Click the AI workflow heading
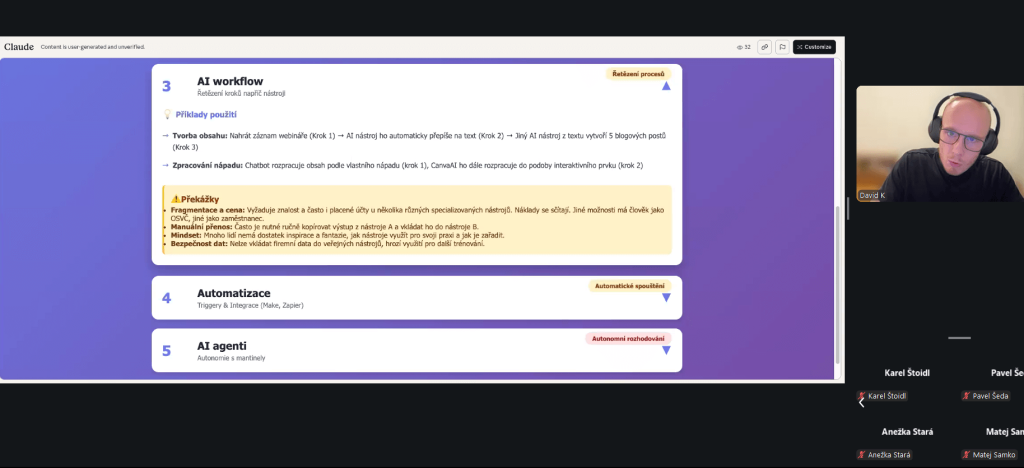Screen dimensions: 1024x468 click(x=230, y=82)
